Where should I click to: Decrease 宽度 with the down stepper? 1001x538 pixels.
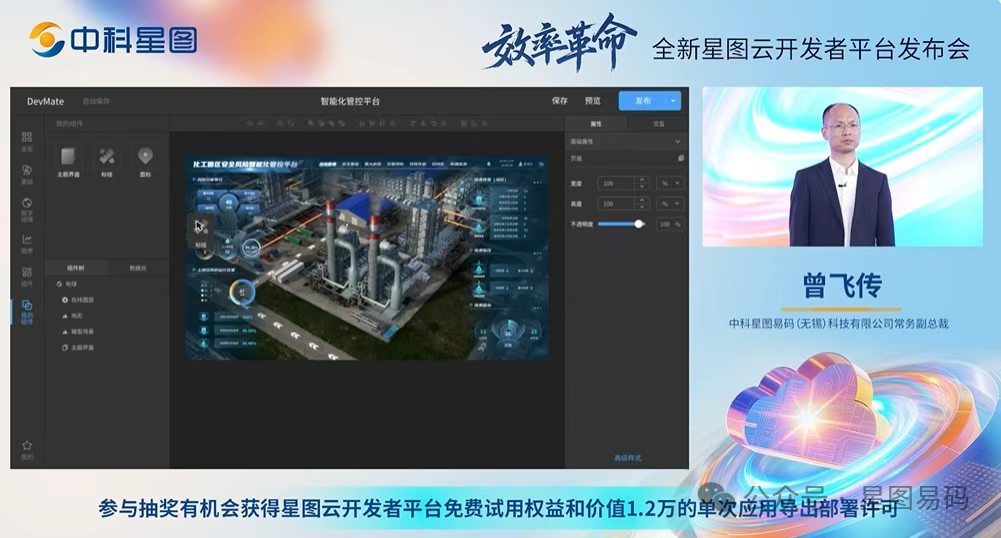[x=642, y=186]
